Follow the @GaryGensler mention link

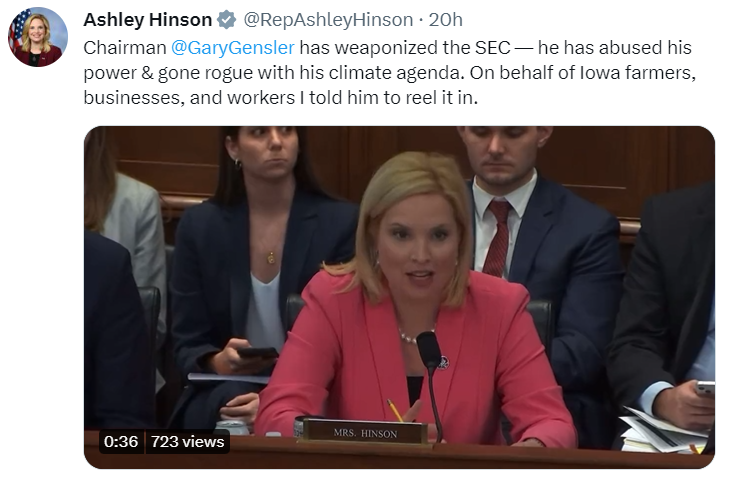point(232,47)
